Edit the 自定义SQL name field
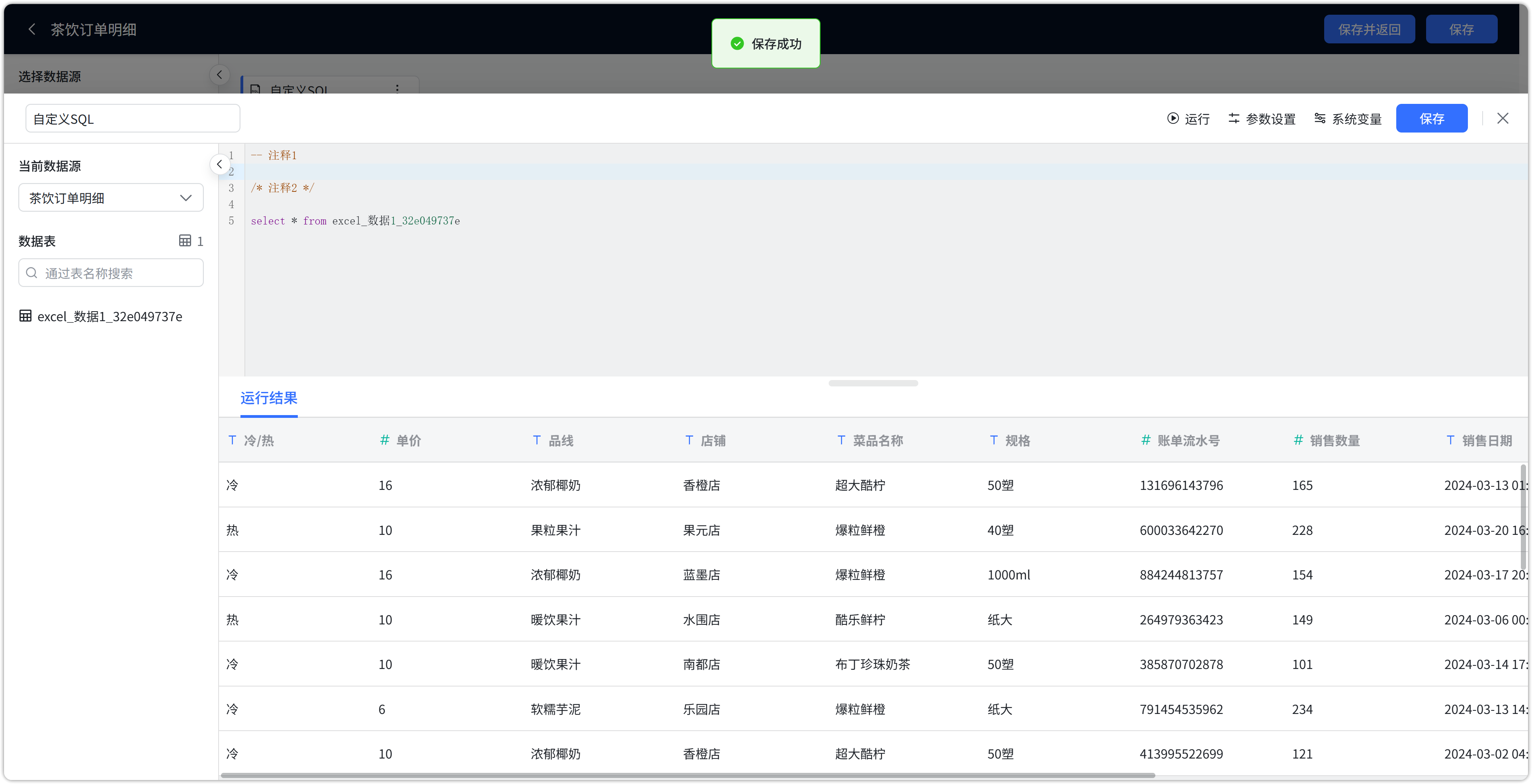 click(133, 118)
